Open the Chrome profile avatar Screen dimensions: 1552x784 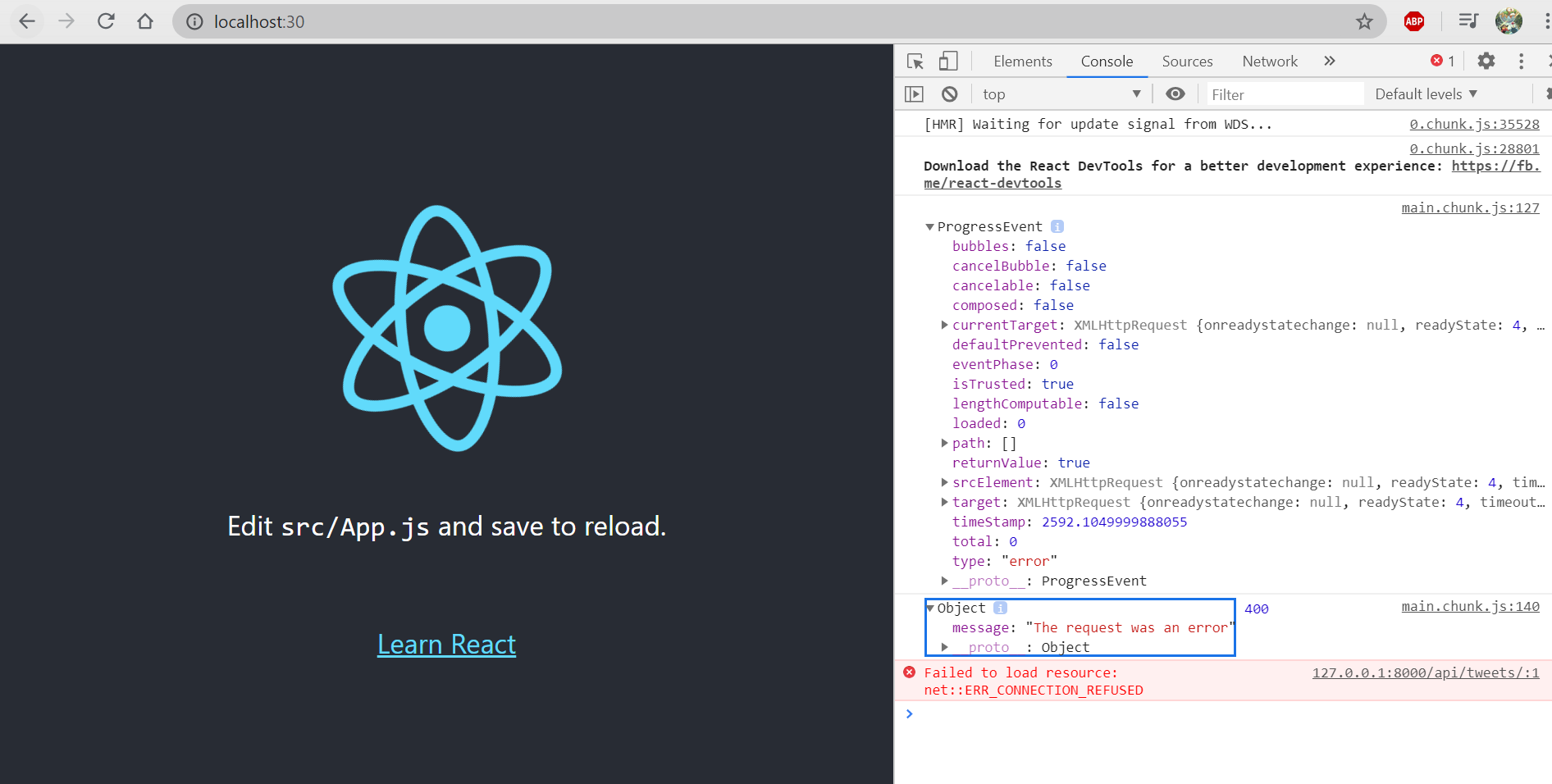(x=1509, y=21)
